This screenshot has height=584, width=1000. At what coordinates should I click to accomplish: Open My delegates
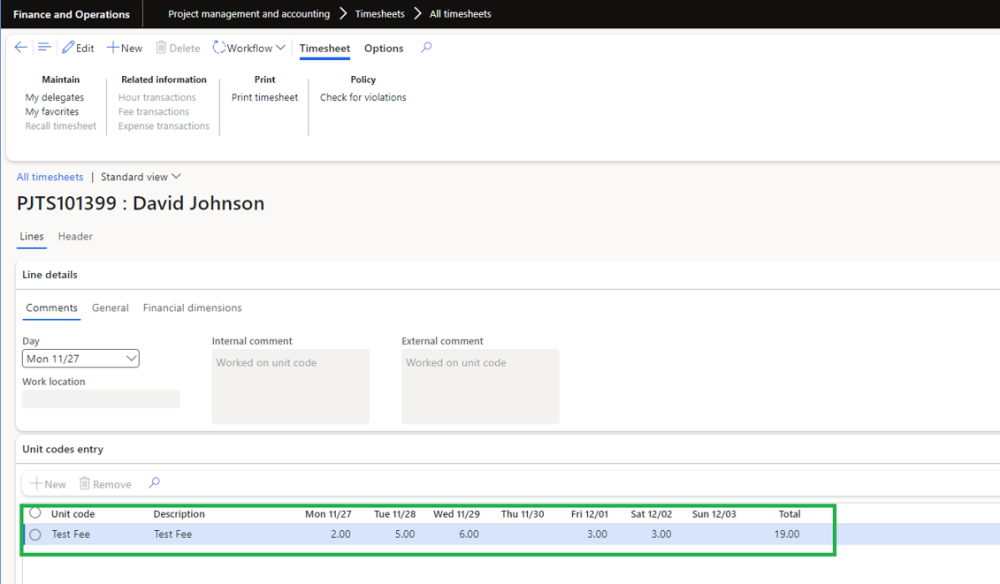[x=54, y=98]
